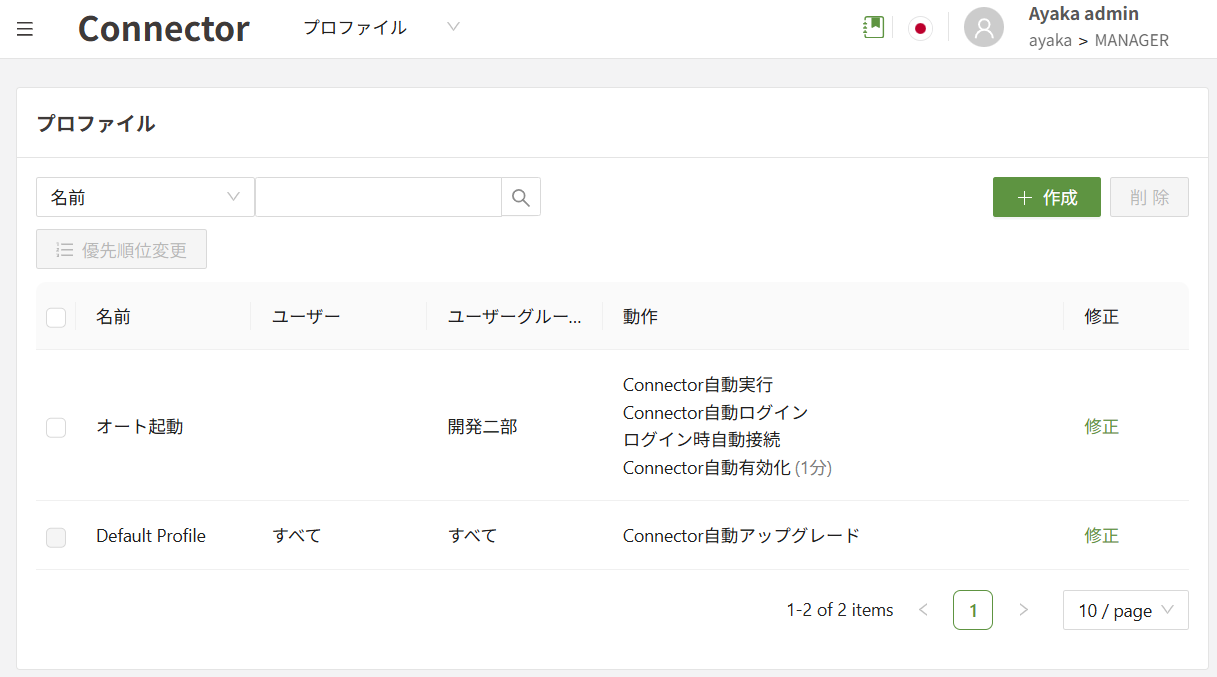Screen dimensions: 1217x677
Task: Click inside the search input field
Action: click(x=378, y=196)
